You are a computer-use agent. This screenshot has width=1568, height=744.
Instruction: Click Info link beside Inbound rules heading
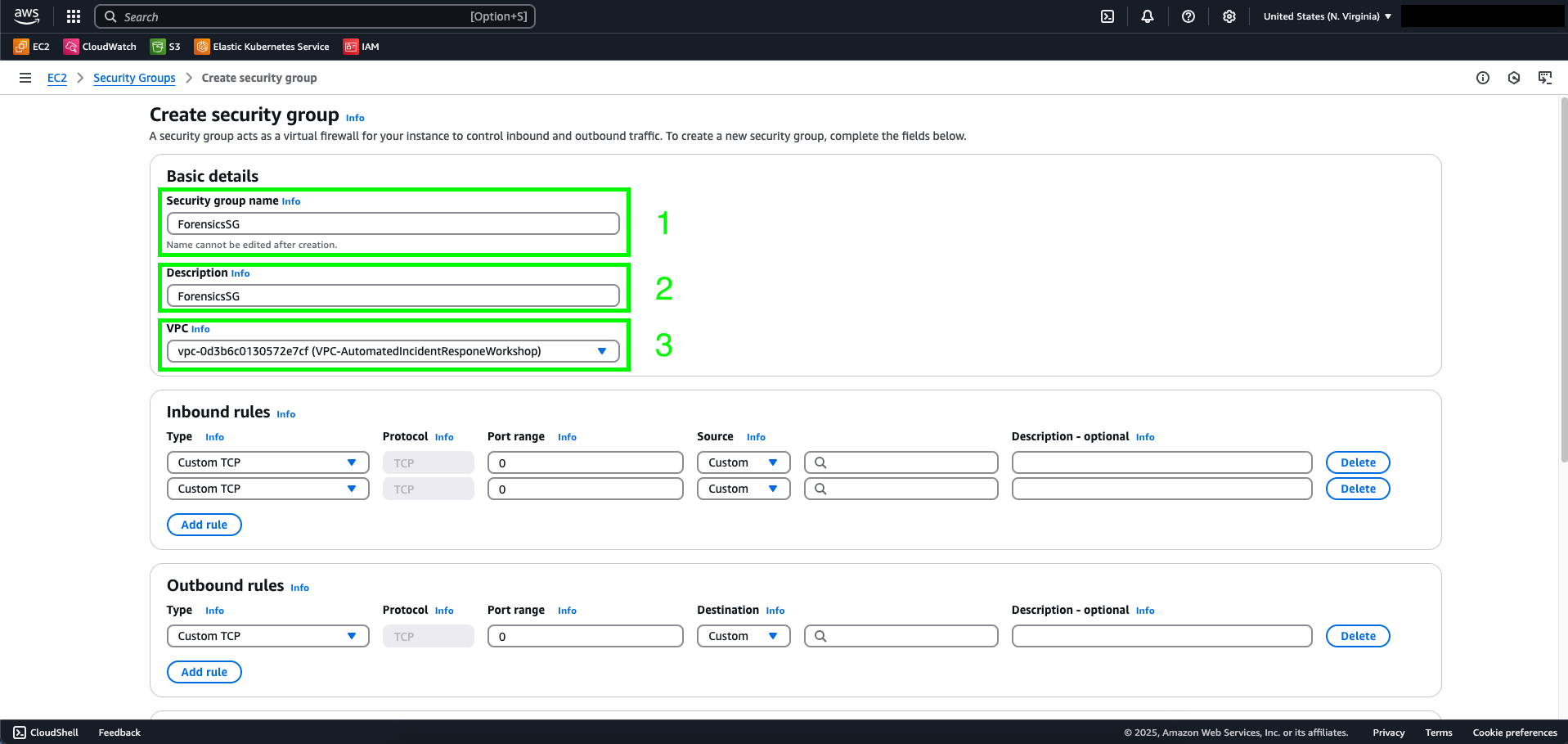(x=286, y=414)
